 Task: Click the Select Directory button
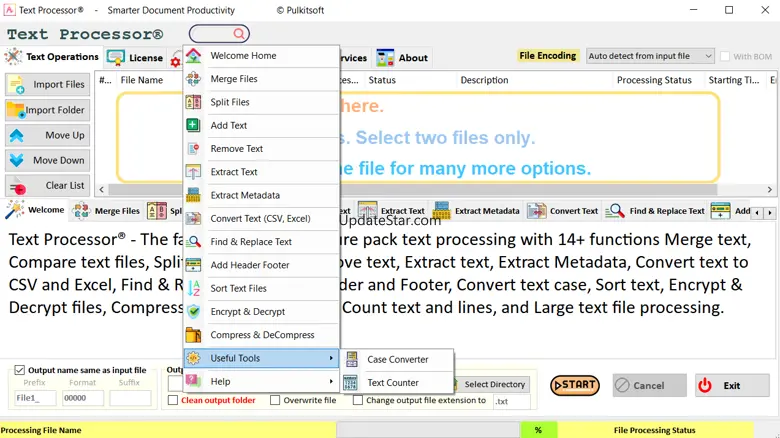click(x=491, y=384)
